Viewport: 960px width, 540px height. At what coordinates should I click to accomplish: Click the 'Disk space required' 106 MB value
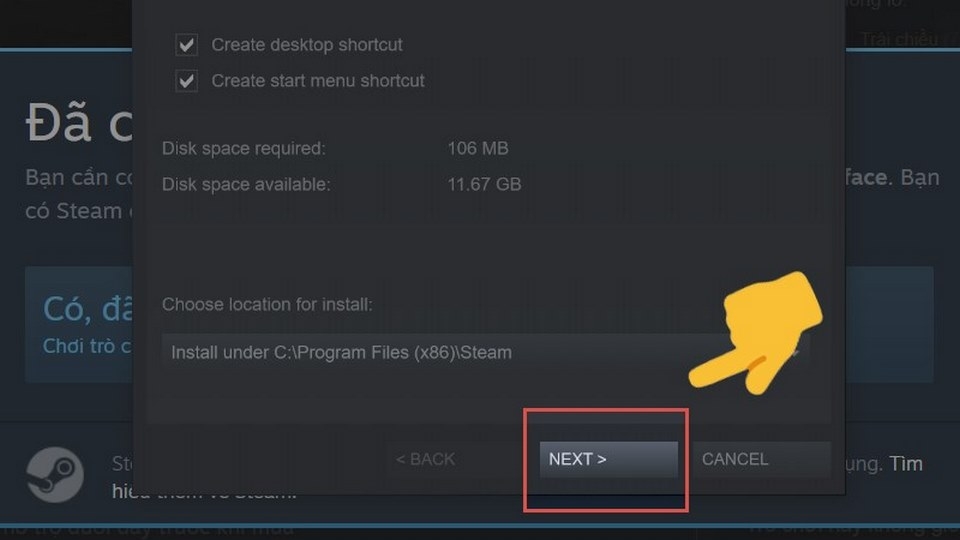tap(478, 148)
